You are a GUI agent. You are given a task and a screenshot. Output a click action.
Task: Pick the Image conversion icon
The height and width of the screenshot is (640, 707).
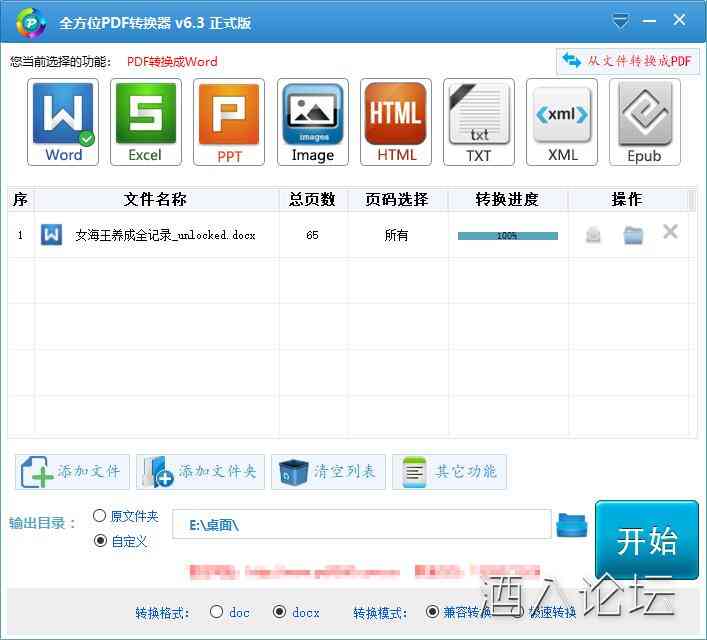[x=312, y=122]
